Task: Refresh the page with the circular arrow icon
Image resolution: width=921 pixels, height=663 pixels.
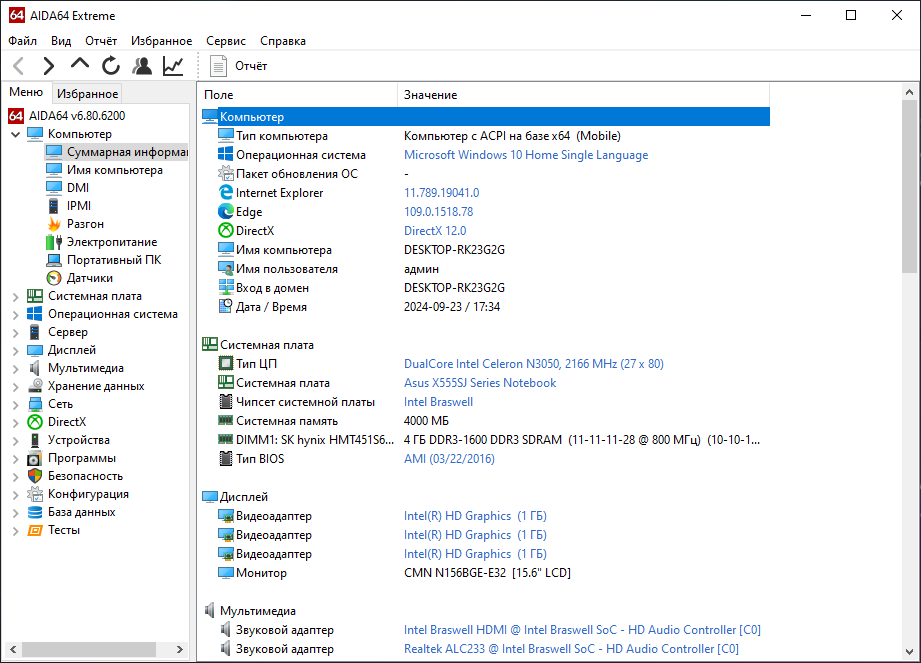Action: coord(110,66)
